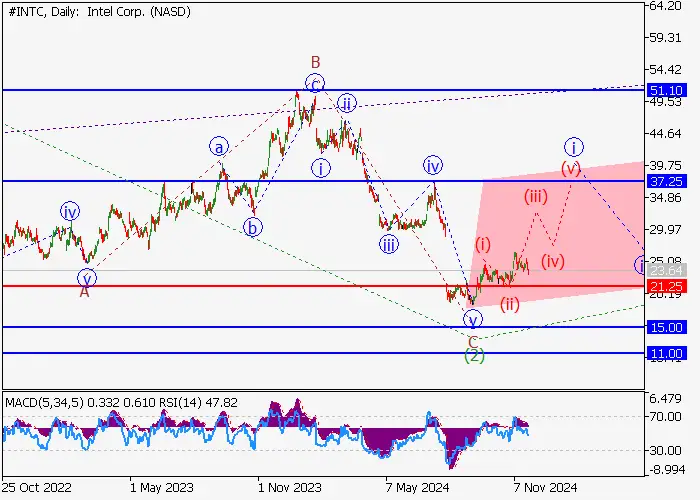Image resolution: width=700 pixels, height=500 pixels.
Task: Select the 11.00 blue price level label
Action: click(x=667, y=354)
